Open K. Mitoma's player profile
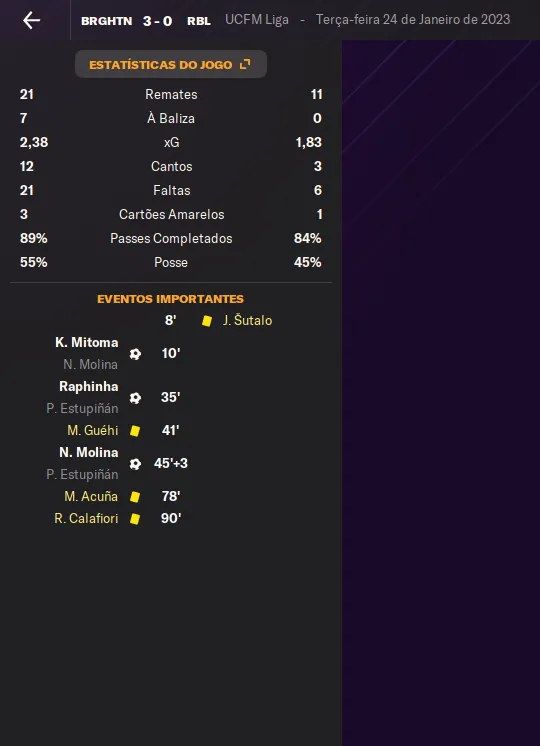Viewport: 540px width, 746px height. click(x=87, y=343)
